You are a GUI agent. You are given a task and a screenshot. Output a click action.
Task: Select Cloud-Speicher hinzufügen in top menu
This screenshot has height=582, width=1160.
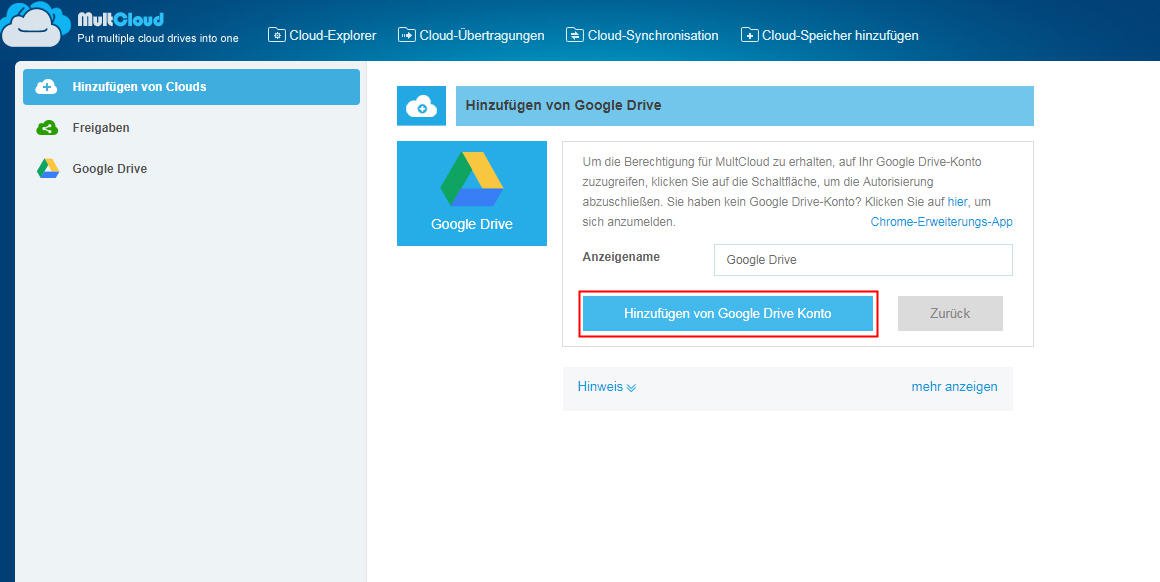click(829, 35)
